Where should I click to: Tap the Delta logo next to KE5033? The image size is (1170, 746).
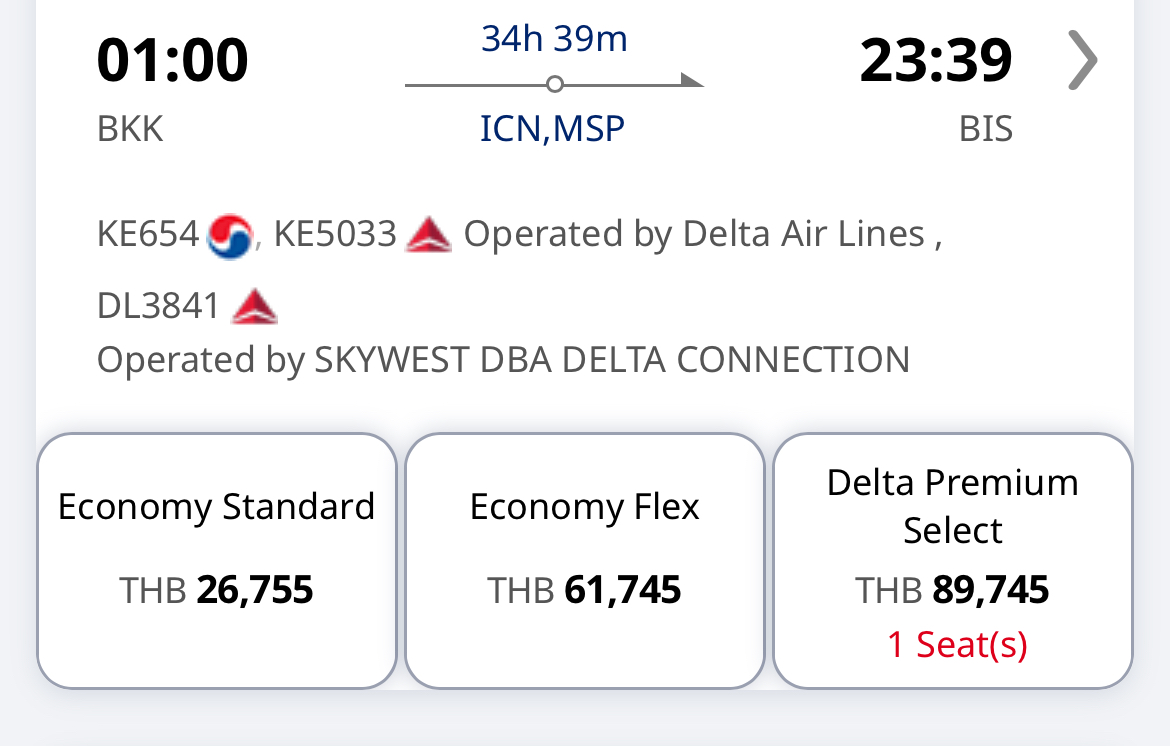point(428,234)
